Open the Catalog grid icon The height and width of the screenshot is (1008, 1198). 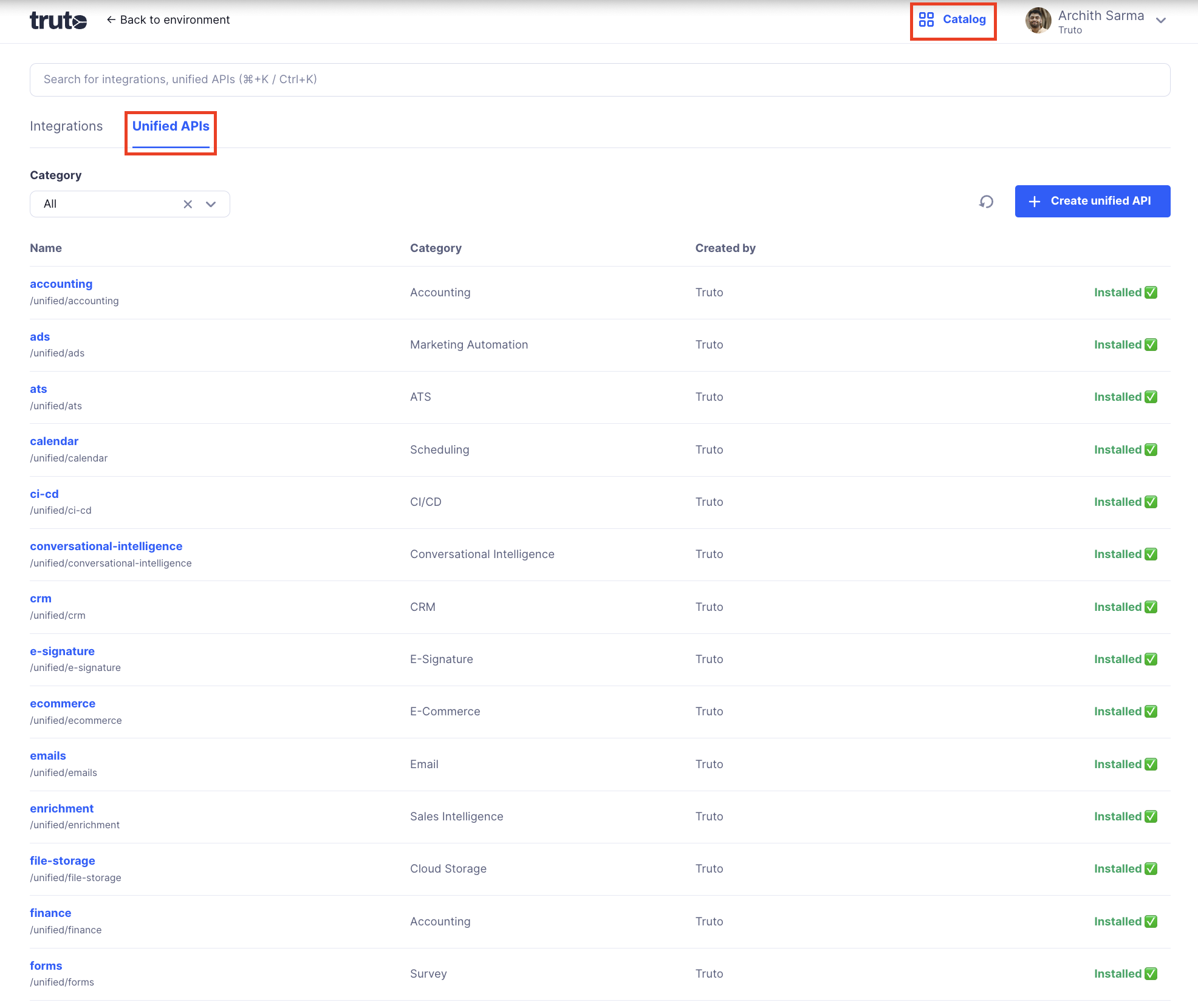click(x=926, y=19)
